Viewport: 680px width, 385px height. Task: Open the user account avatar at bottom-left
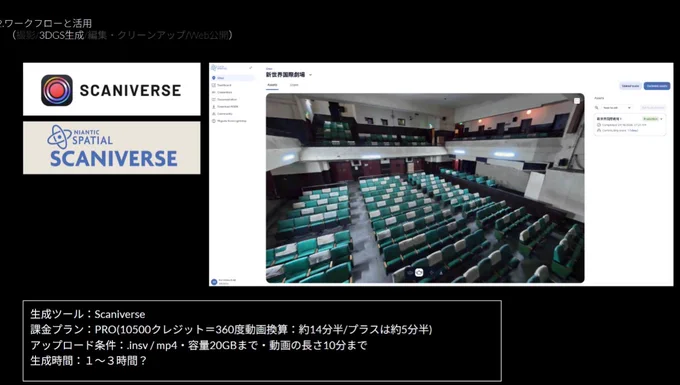[x=214, y=282]
